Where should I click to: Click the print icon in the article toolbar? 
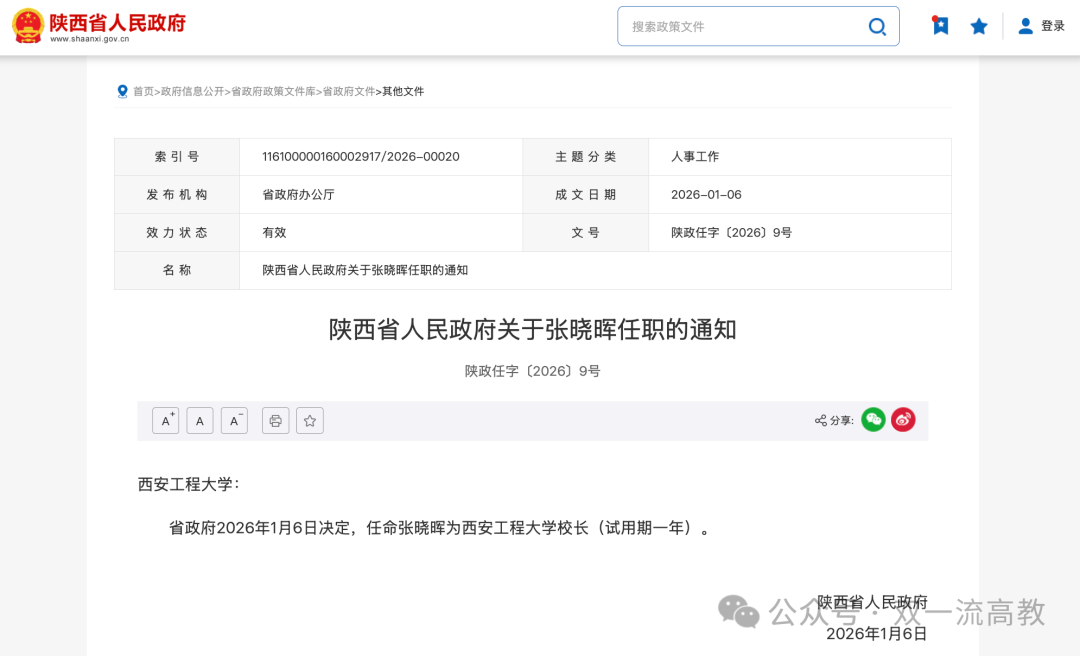click(275, 420)
